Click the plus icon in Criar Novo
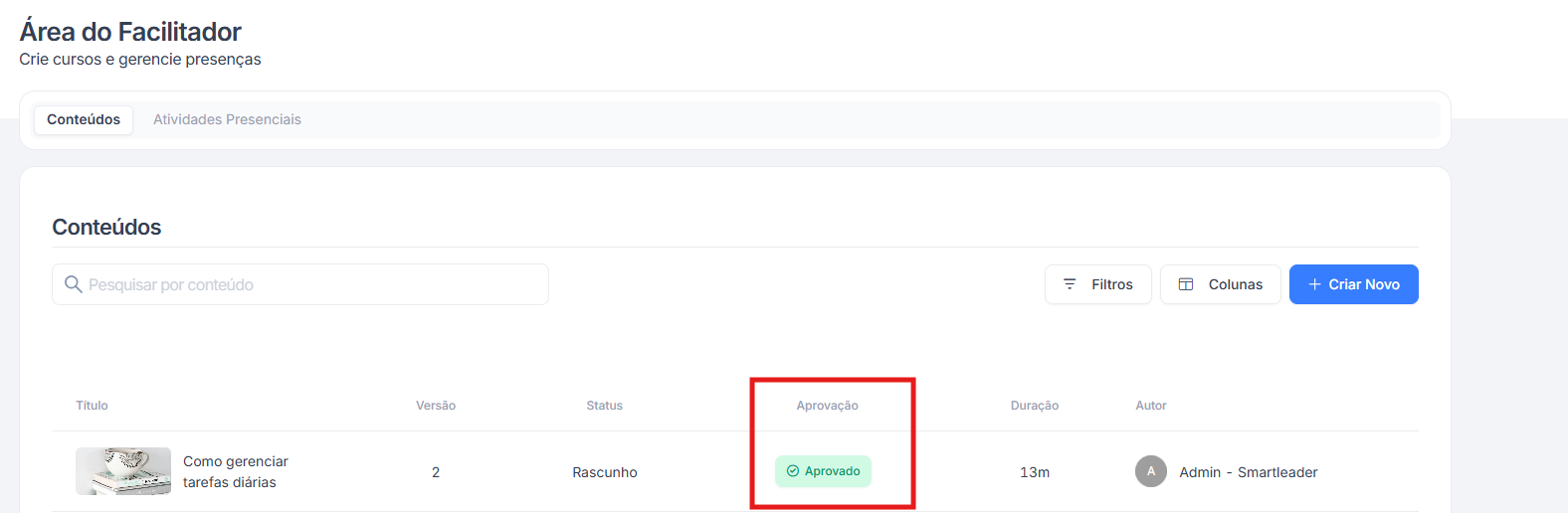This screenshot has height=513, width=1568. pos(1314,284)
